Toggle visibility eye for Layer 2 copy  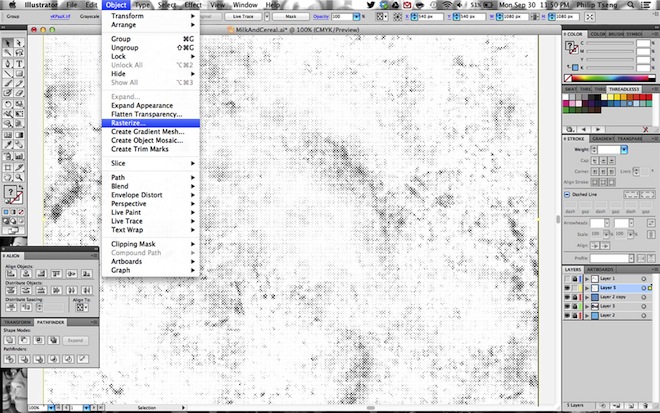(567, 297)
